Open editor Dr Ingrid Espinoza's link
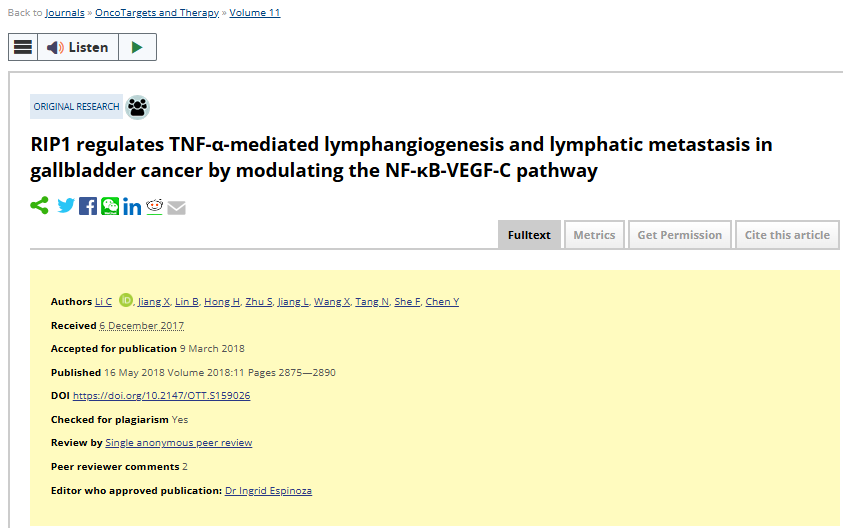The width and height of the screenshot is (843, 528). tap(268, 490)
